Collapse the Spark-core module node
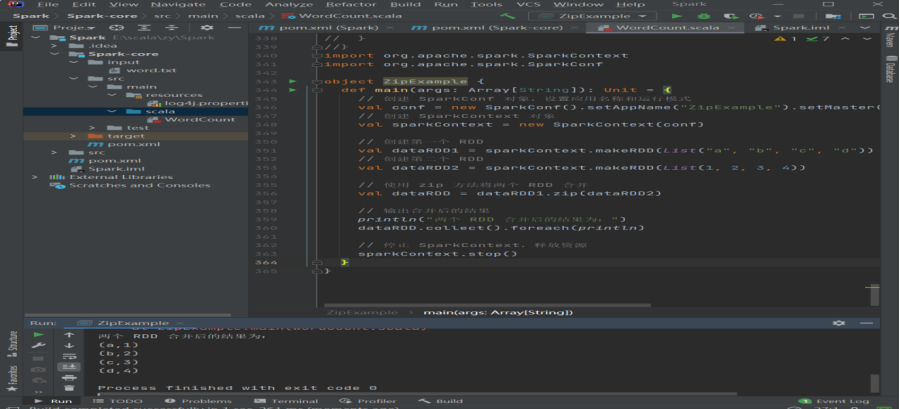 [55, 54]
